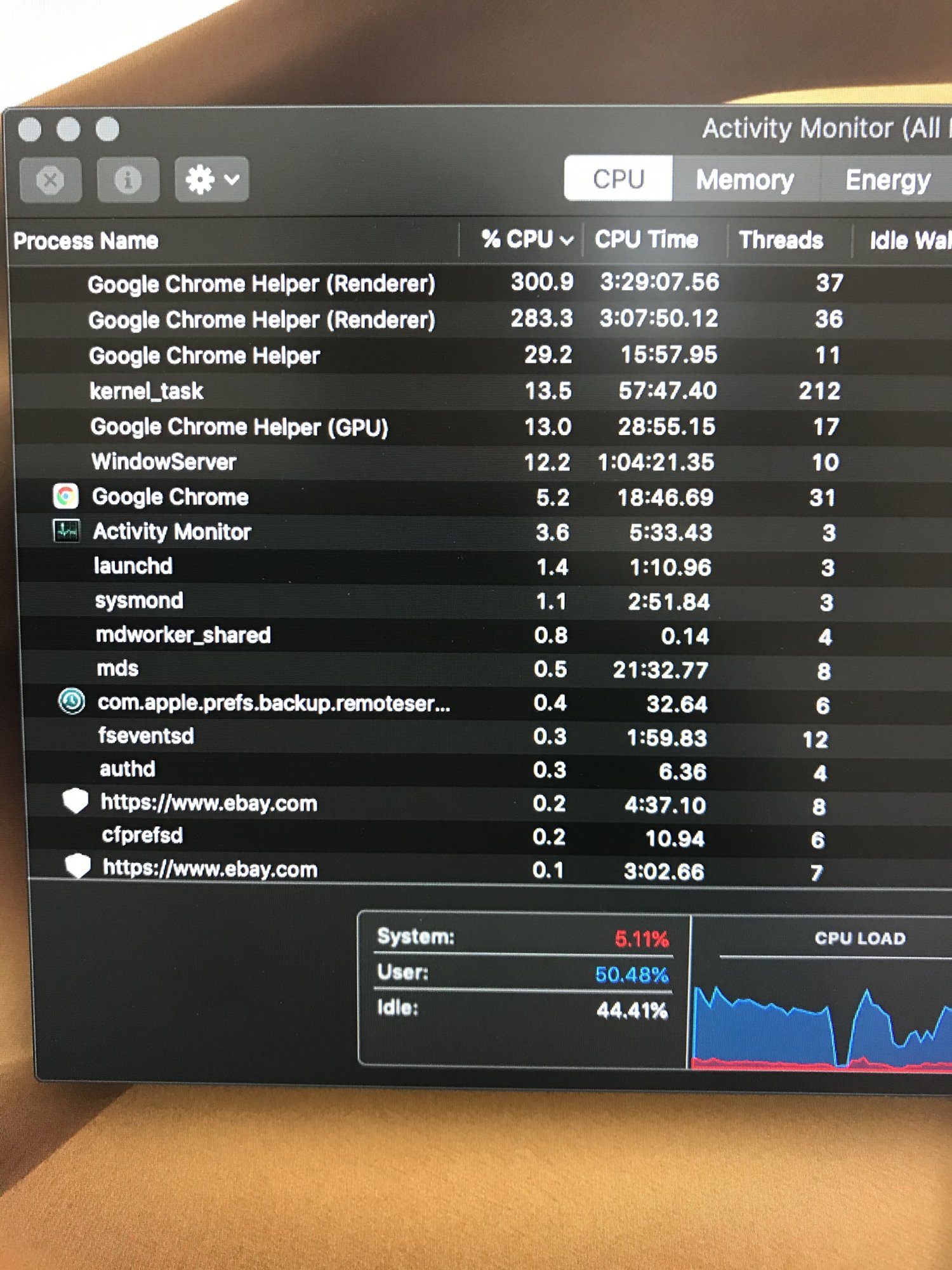
Task: Open the gear actions dropdown menu
Action: click(212, 180)
